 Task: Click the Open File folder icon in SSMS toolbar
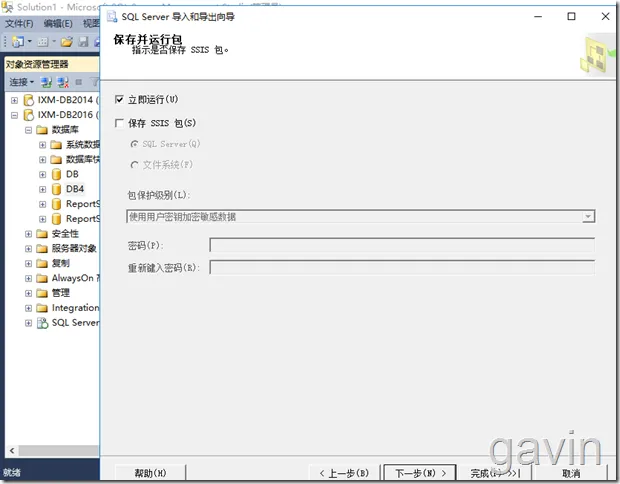click(x=67, y=41)
